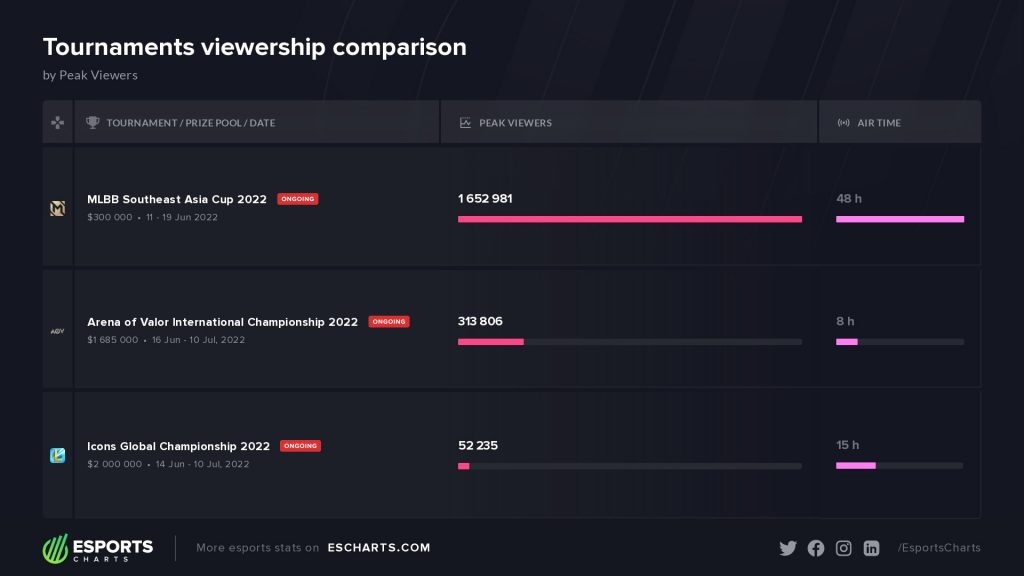Click the 1 652 981 peak viewers bar
Screen dimensions: 1024x576
point(630,219)
